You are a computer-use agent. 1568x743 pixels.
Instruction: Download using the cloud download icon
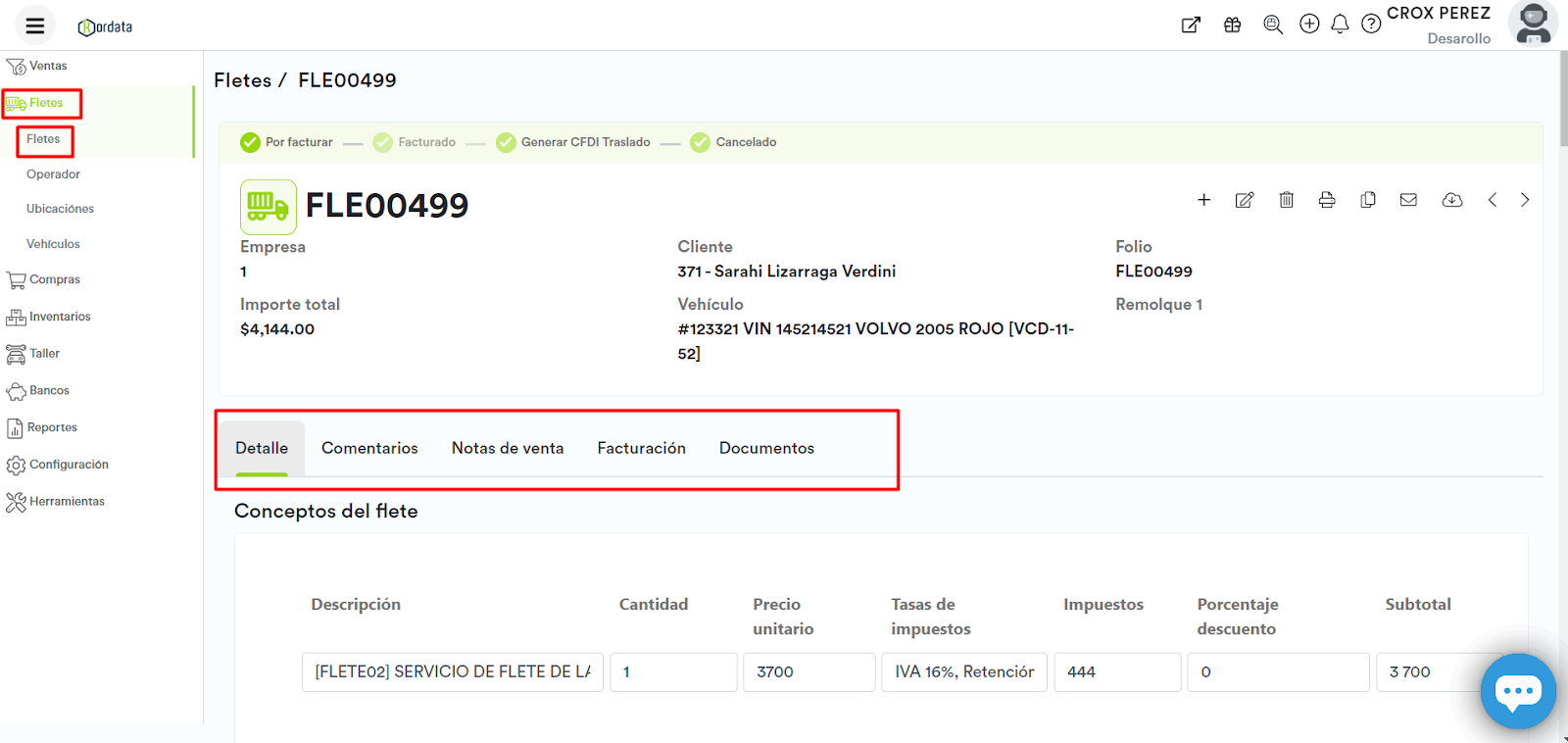click(1451, 200)
